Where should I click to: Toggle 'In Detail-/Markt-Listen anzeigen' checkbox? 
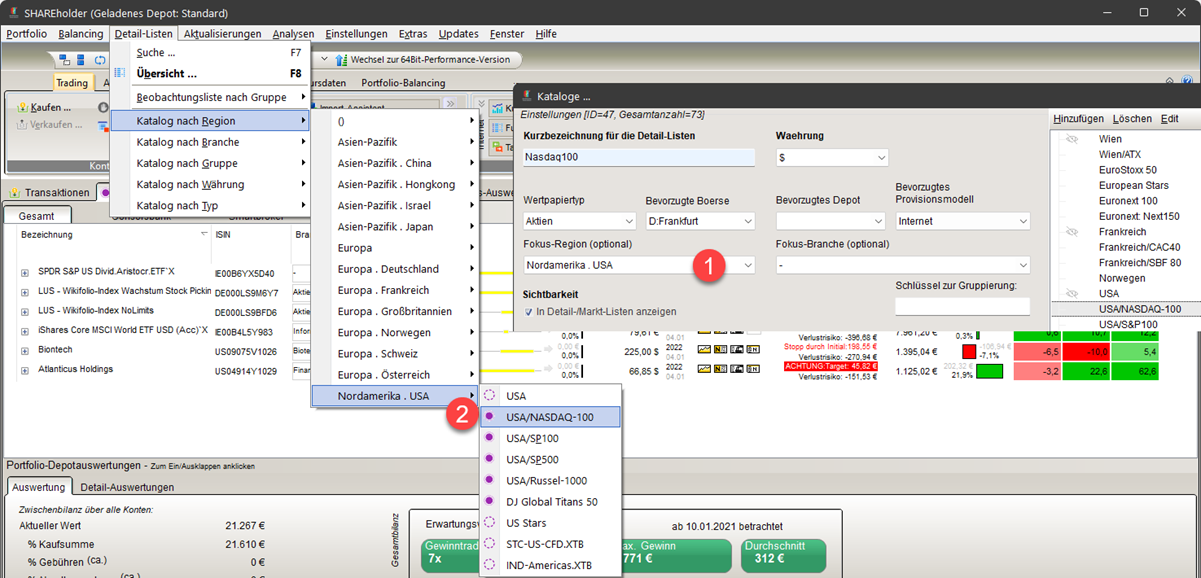(528, 312)
